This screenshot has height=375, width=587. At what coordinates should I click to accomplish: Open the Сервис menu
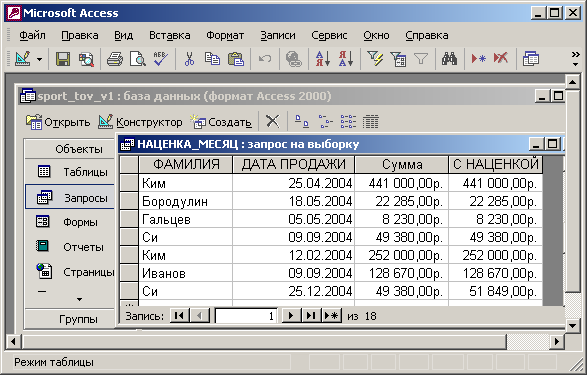[329, 35]
